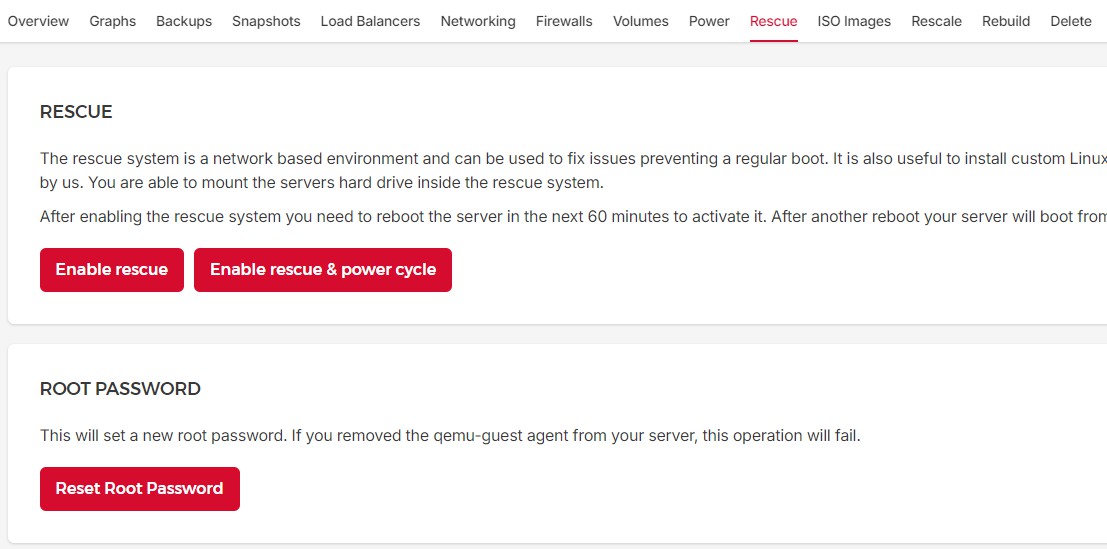Click Enable rescue & power cycle
1107x549 pixels.
point(322,270)
